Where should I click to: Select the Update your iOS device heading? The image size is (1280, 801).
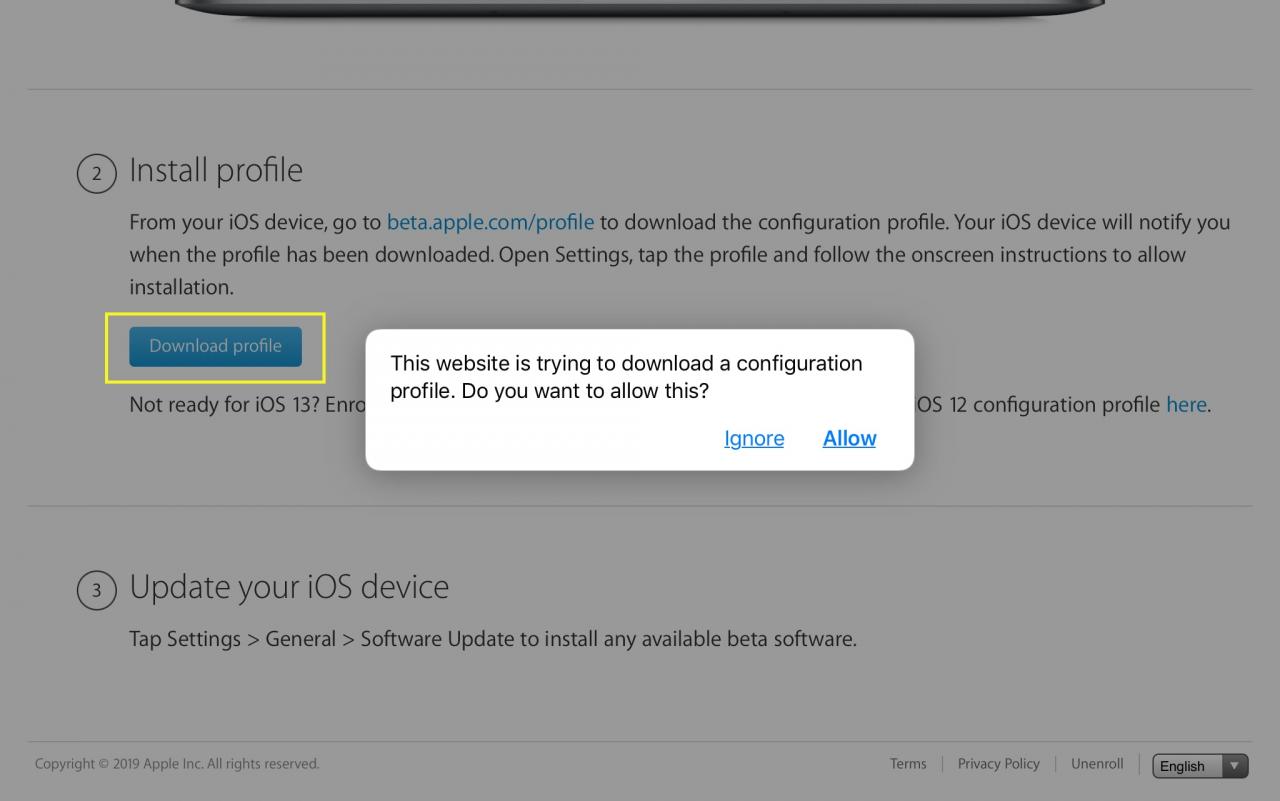click(x=289, y=587)
